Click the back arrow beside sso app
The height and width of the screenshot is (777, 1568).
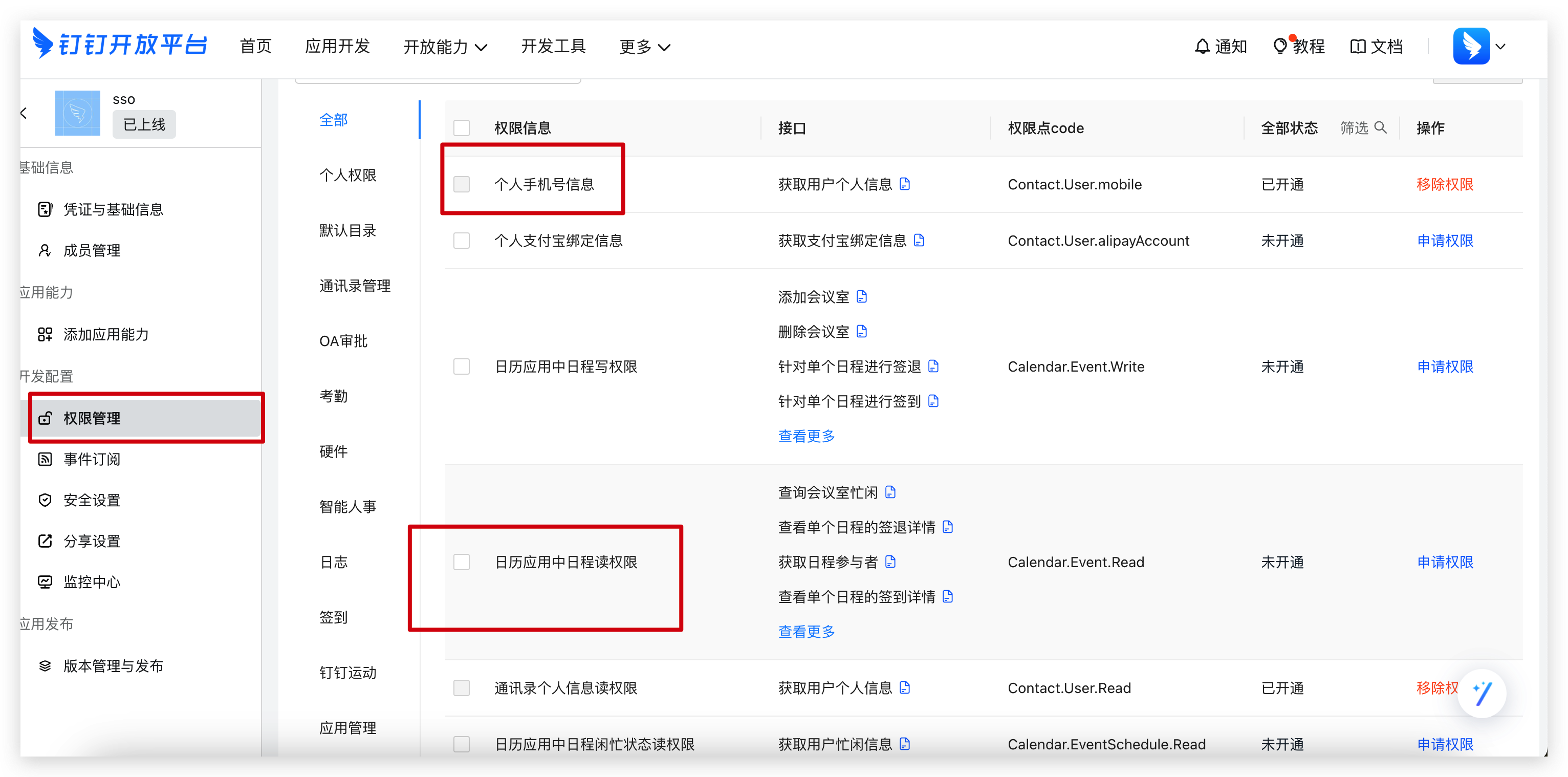[24, 113]
